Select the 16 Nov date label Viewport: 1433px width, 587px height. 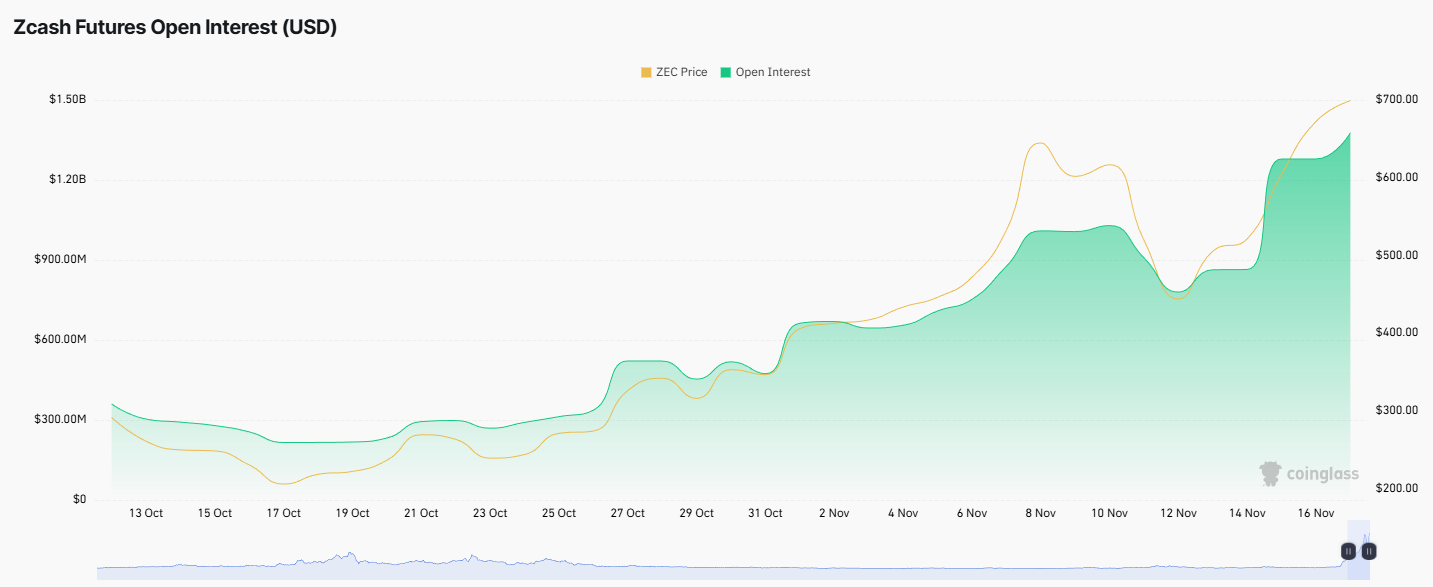[1316, 513]
